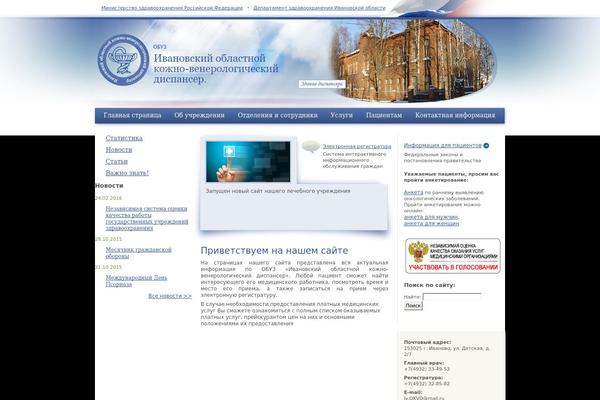Click the Поиск search button
This screenshot has height=400, width=600.
tap(413, 305)
